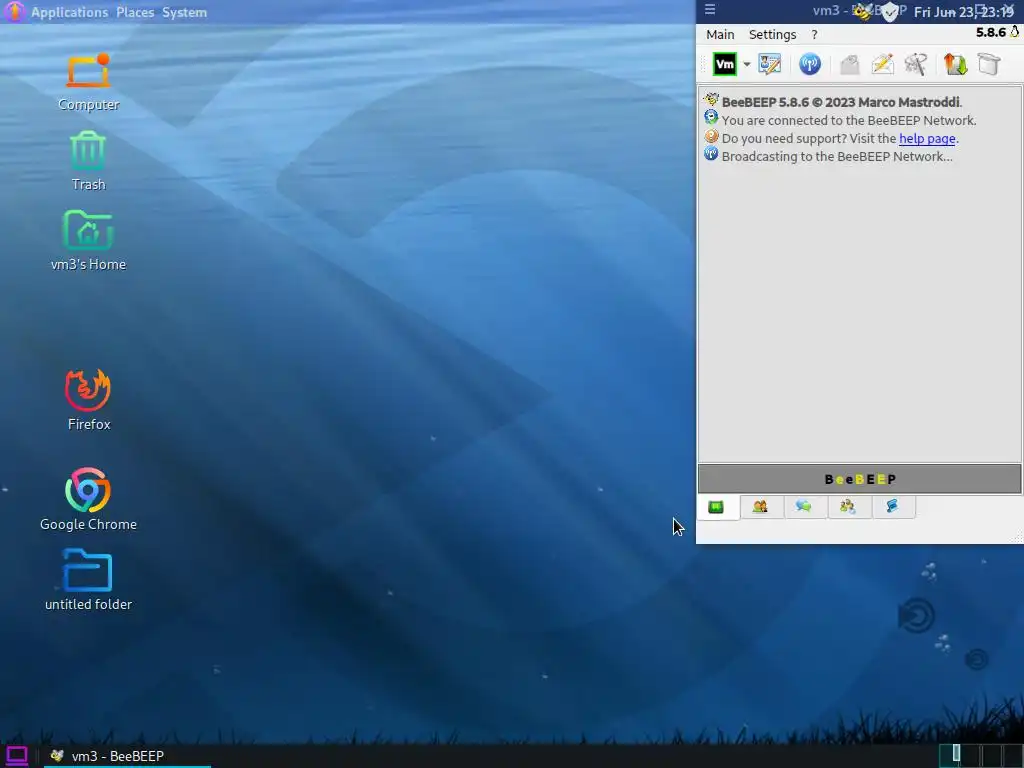Switch to the users tab with two people
This screenshot has height=768, width=1024.
click(x=760, y=507)
